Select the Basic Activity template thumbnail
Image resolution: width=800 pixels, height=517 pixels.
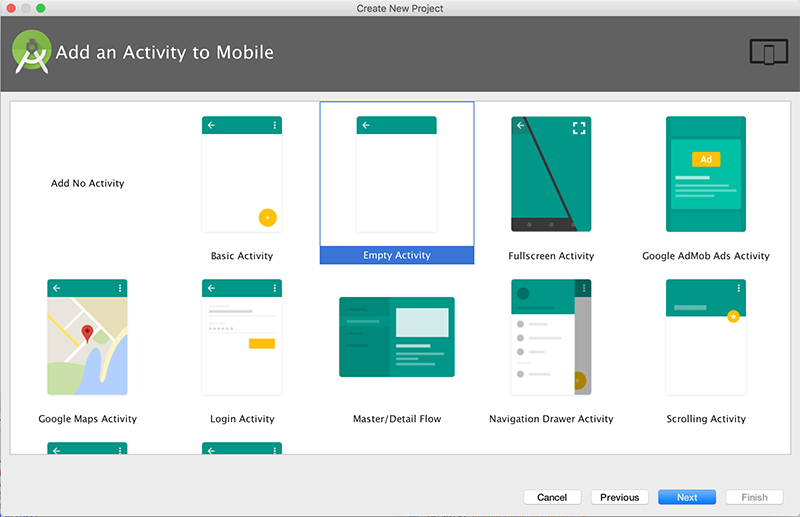(242, 175)
